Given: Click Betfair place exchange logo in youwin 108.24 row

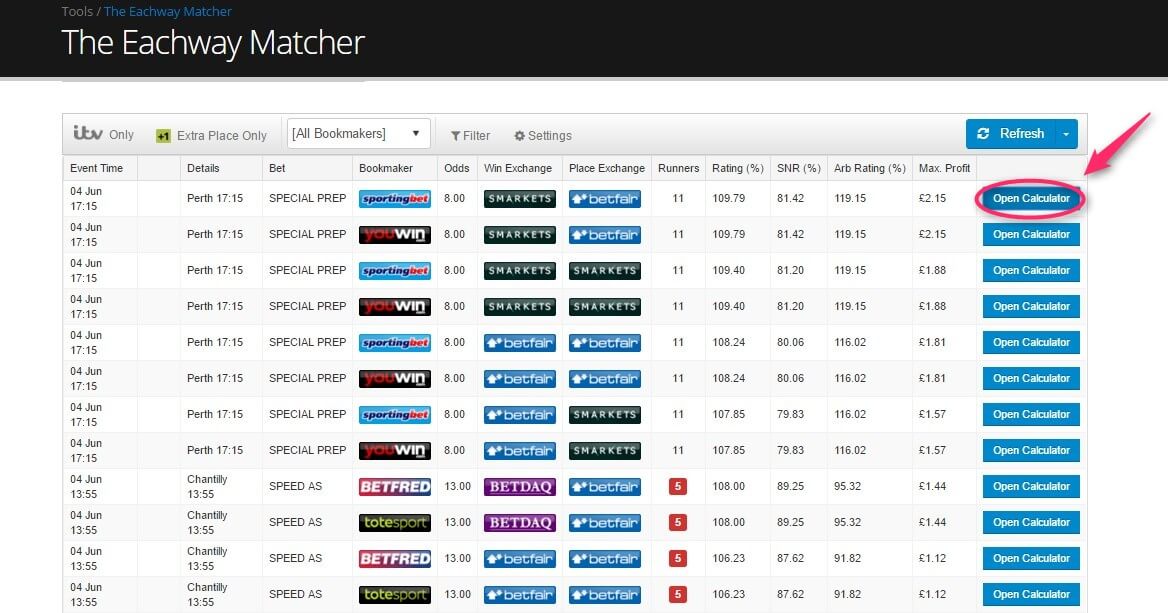Looking at the screenshot, I should pos(605,378).
